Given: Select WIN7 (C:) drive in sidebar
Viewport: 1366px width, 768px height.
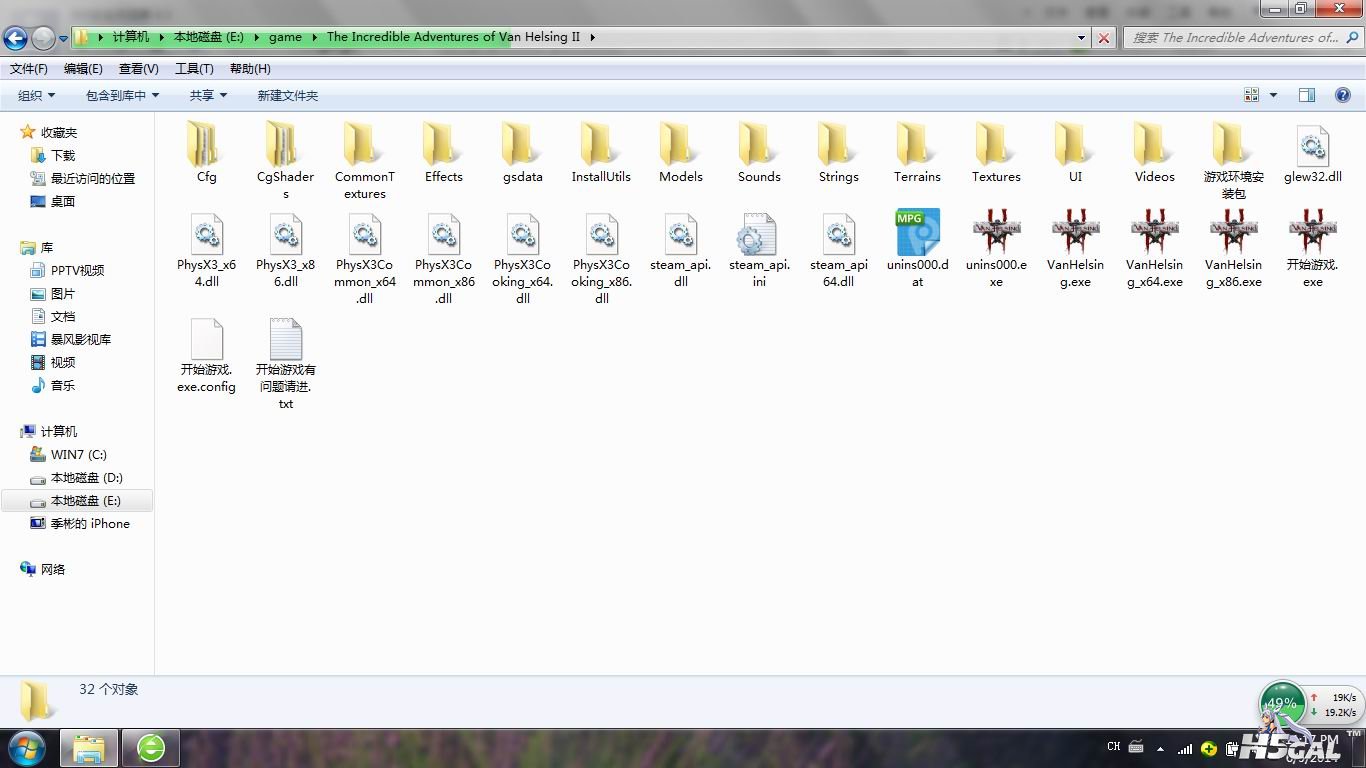Looking at the screenshot, I should [78, 455].
